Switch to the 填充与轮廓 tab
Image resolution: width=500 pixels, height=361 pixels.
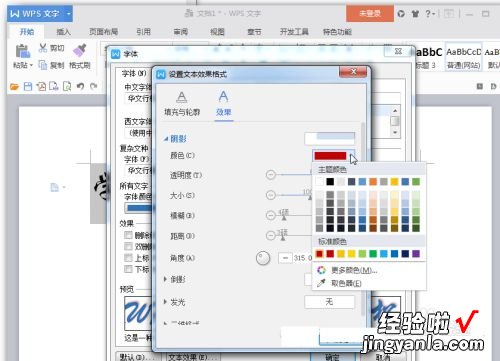click(x=182, y=104)
